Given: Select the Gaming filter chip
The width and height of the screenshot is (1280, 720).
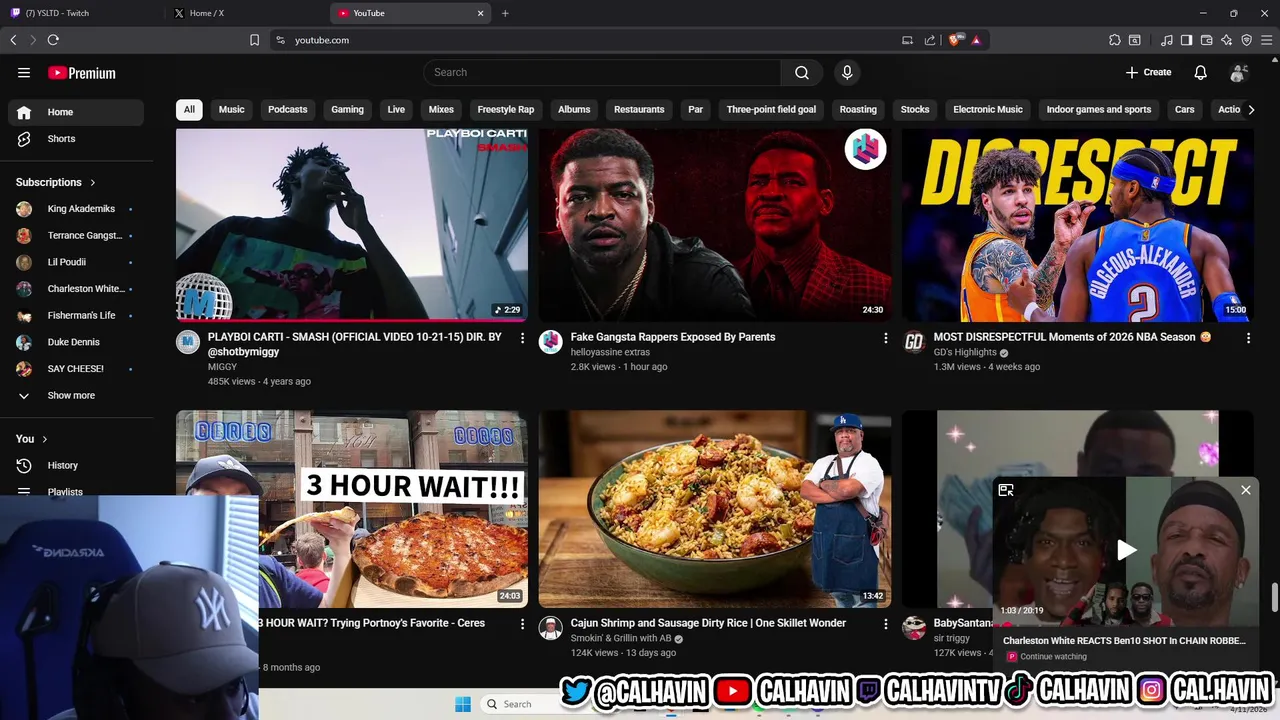Looking at the screenshot, I should click(347, 109).
